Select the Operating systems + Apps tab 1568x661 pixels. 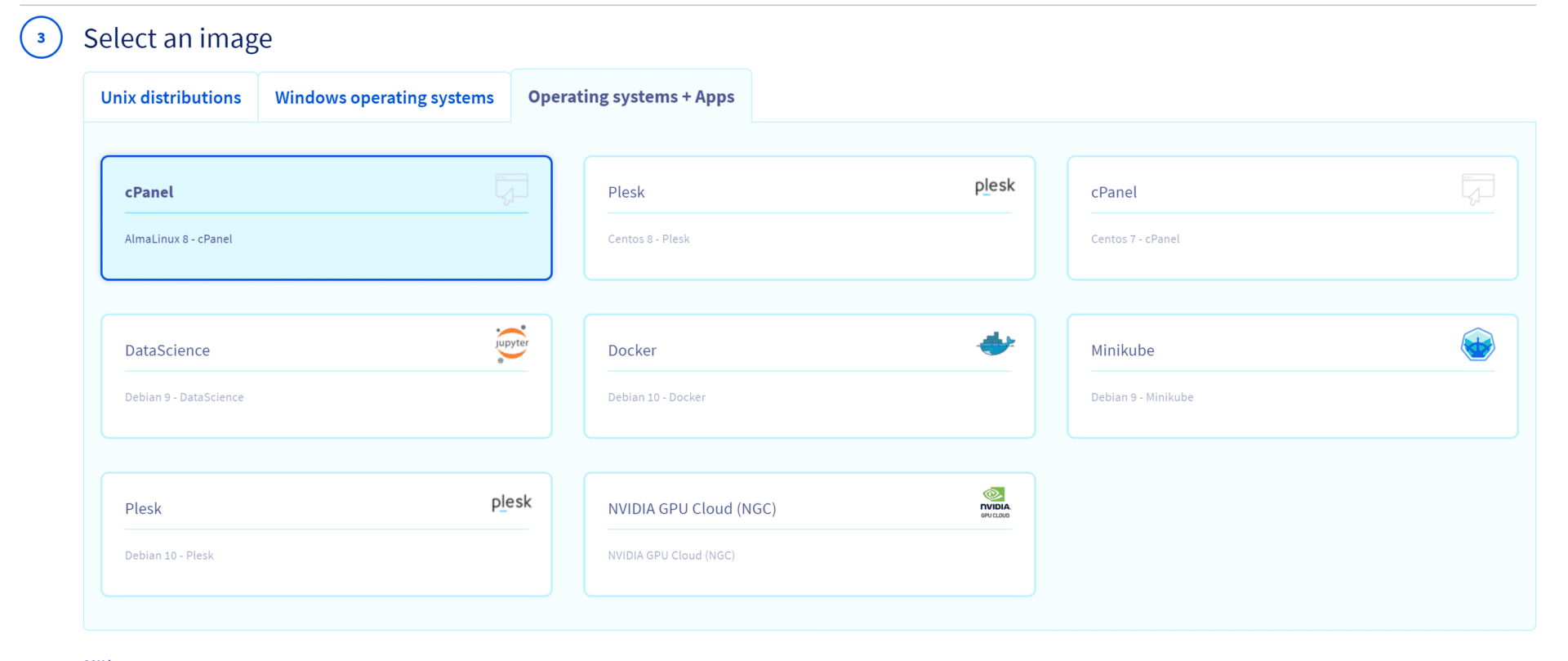(631, 96)
